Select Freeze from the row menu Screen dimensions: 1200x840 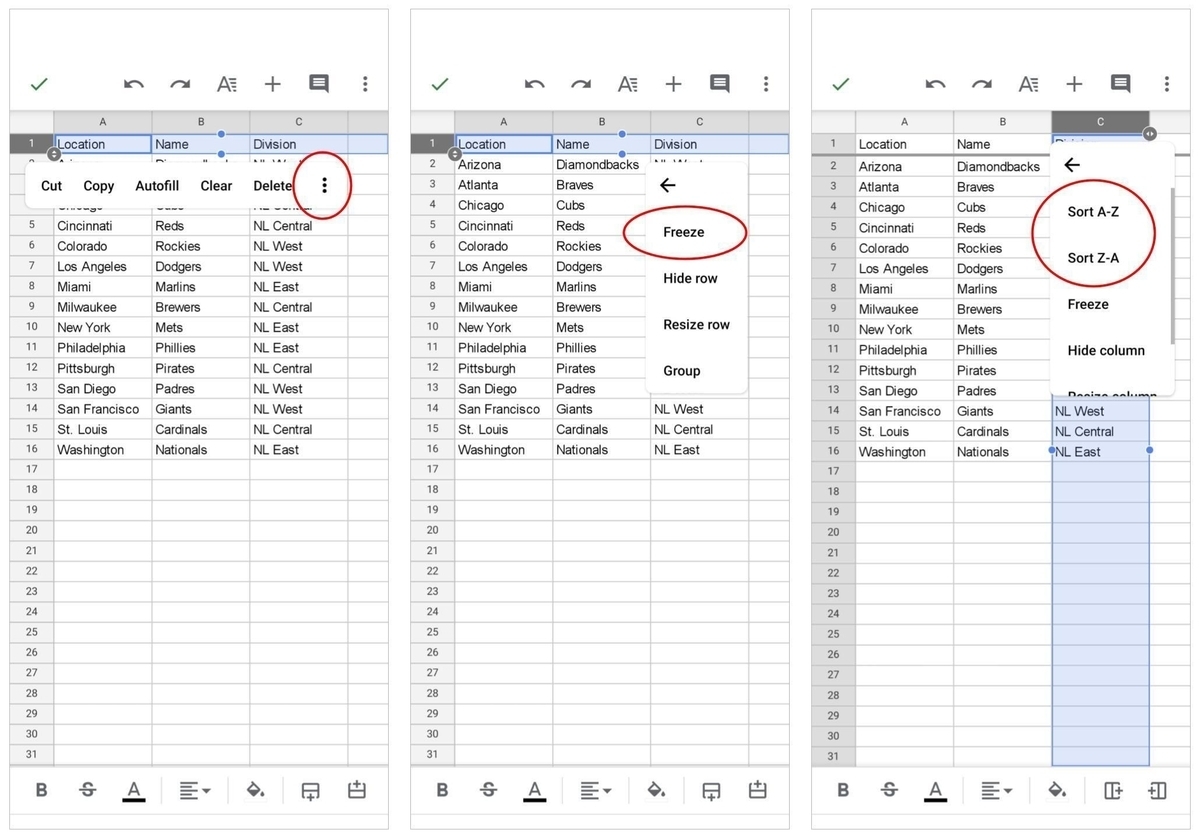pos(684,232)
